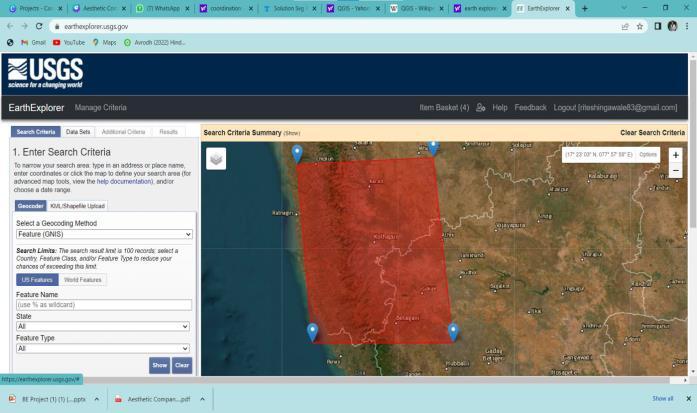The width and height of the screenshot is (697, 413).
Task: Open help documentation link
Action: 124,181
